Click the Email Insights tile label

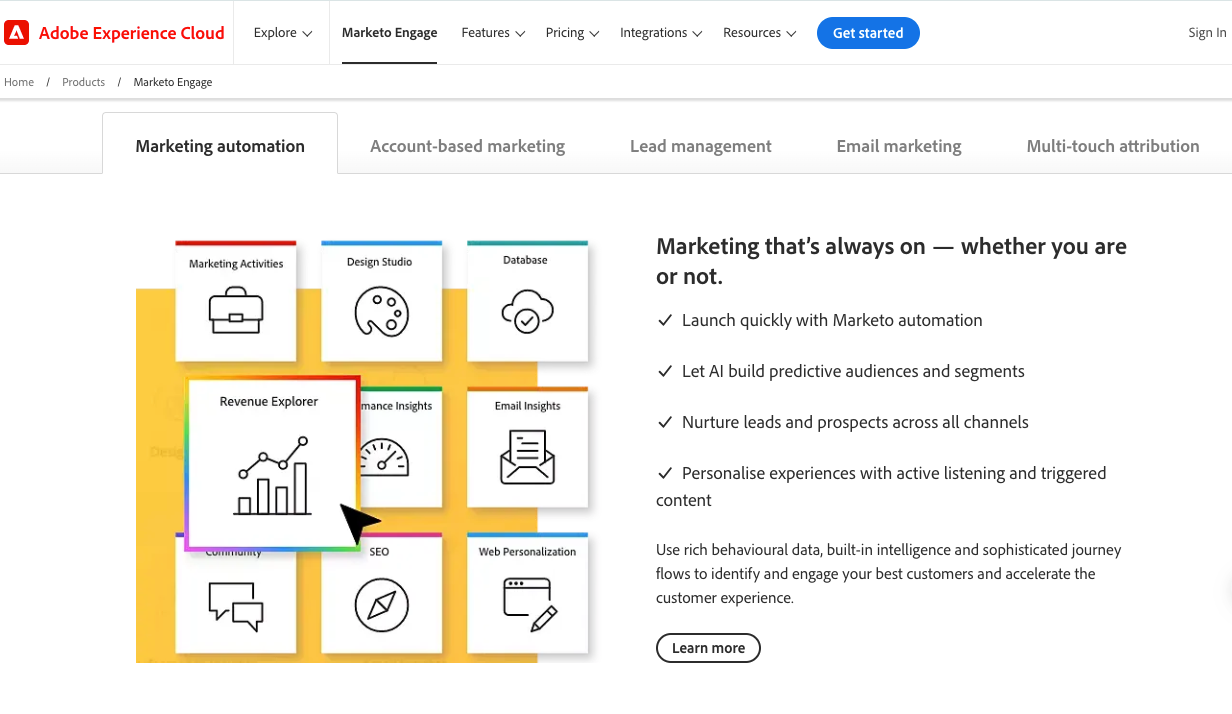pos(527,406)
